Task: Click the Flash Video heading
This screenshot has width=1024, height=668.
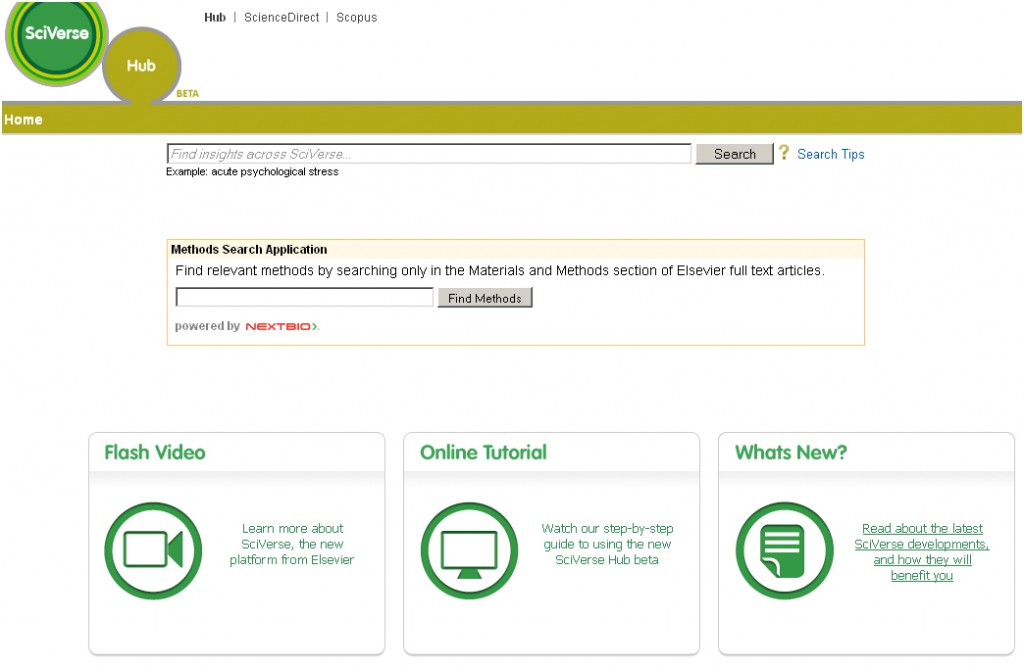Action: point(155,453)
